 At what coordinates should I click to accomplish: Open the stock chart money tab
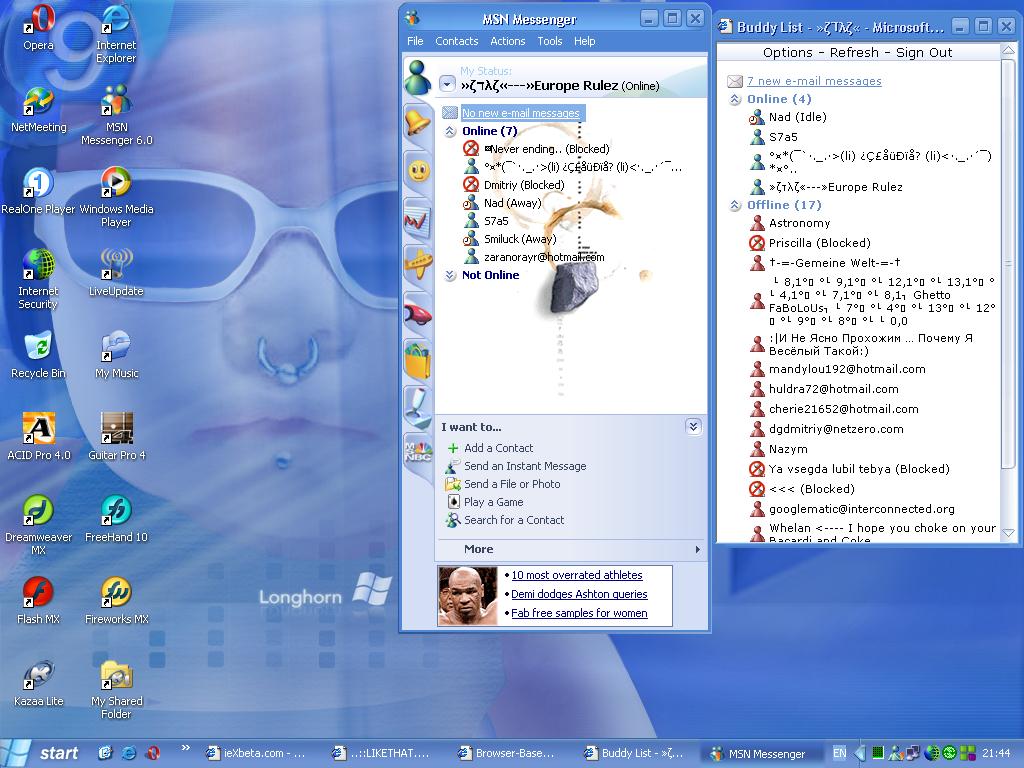tap(417, 218)
